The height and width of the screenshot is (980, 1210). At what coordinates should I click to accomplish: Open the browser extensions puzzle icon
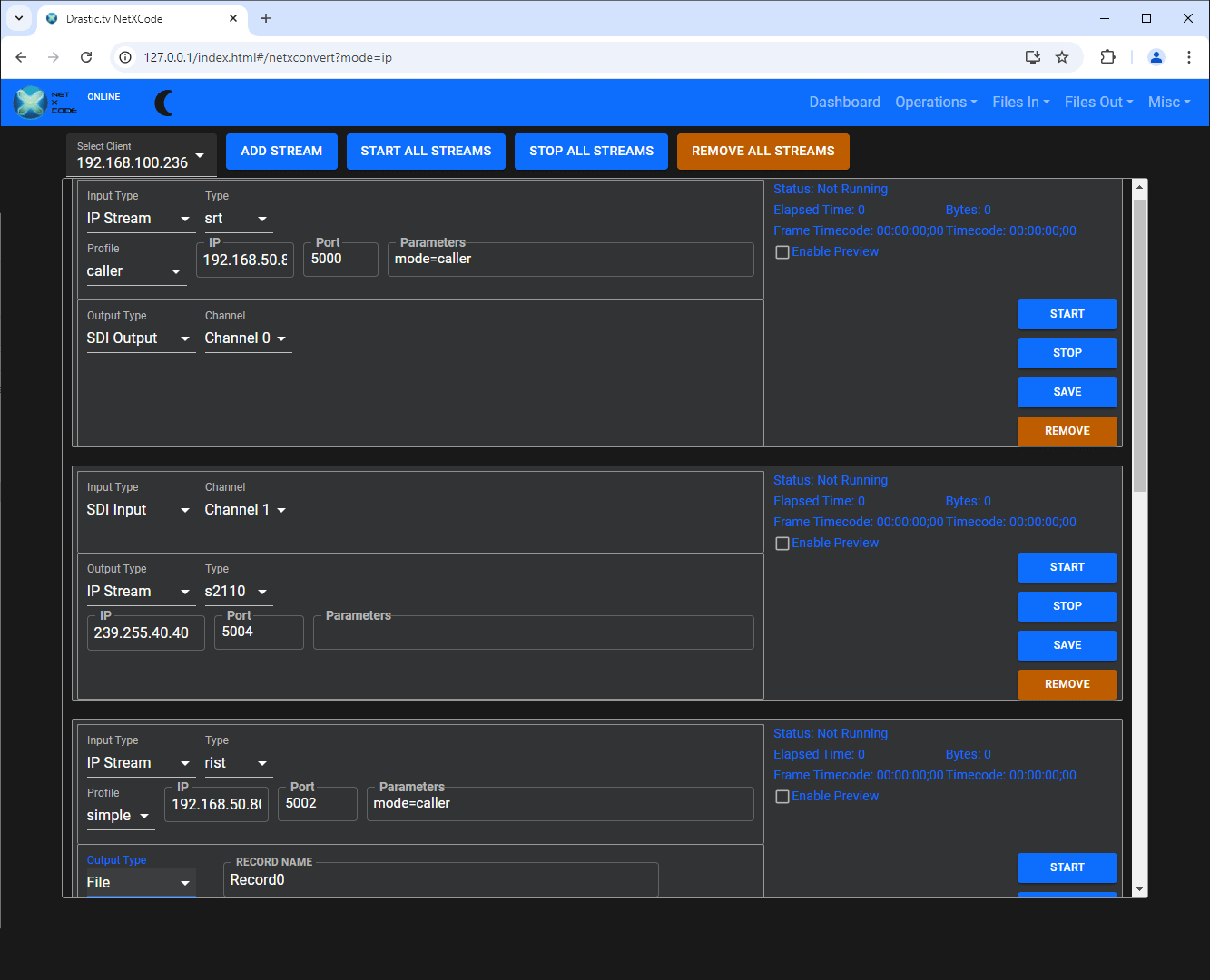coord(1107,57)
